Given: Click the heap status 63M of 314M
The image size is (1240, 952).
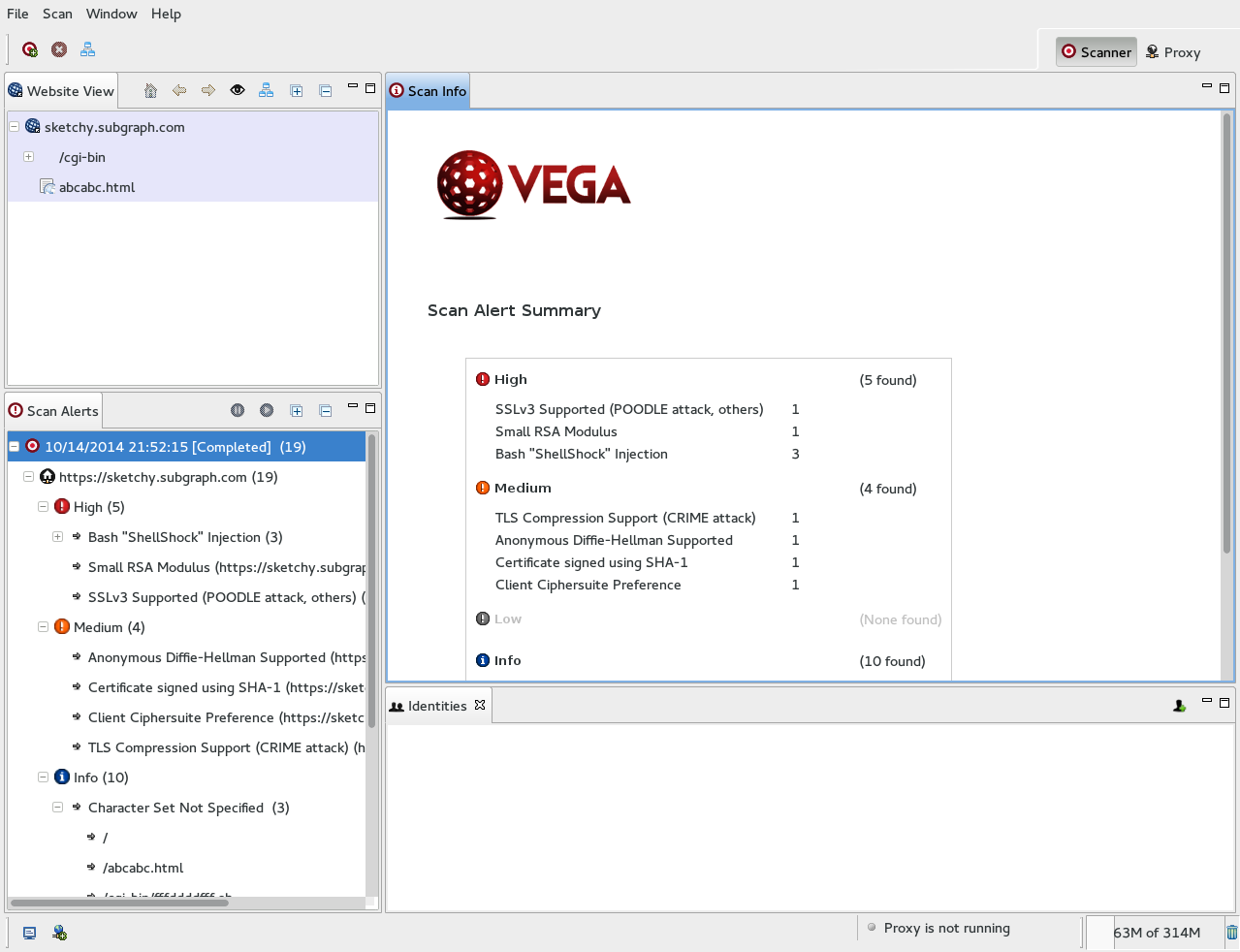Looking at the screenshot, I should [1157, 933].
